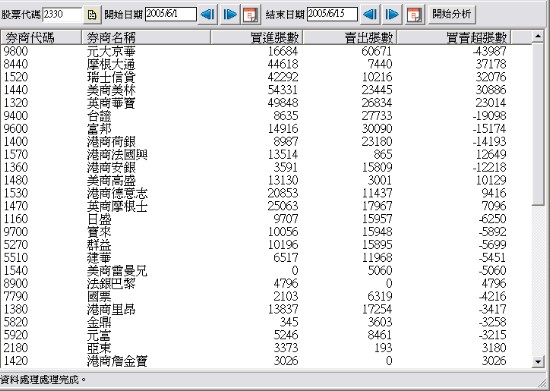This screenshot has height=391, width=550.
Task: Select row 1570 港商法國興
Action: 266,154
